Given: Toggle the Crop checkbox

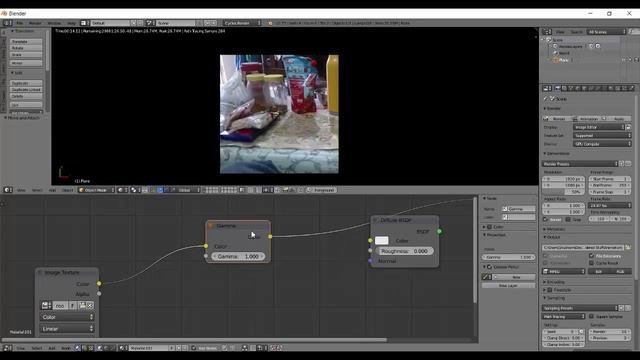Looking at the screenshot, I should (x=568, y=220).
